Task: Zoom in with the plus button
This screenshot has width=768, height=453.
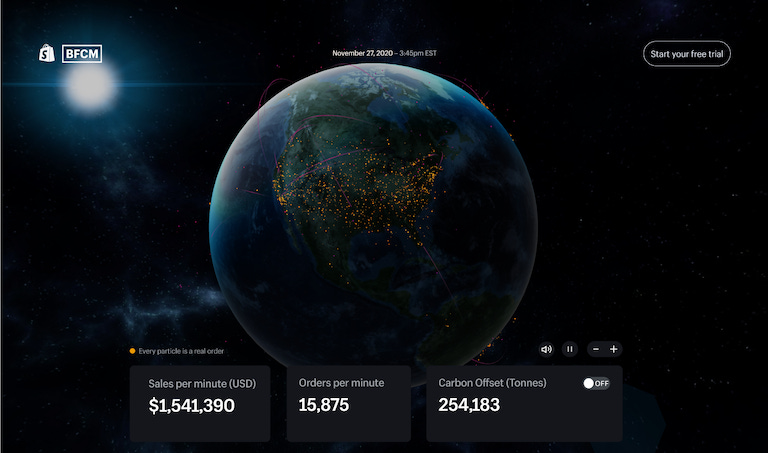Action: [x=614, y=349]
